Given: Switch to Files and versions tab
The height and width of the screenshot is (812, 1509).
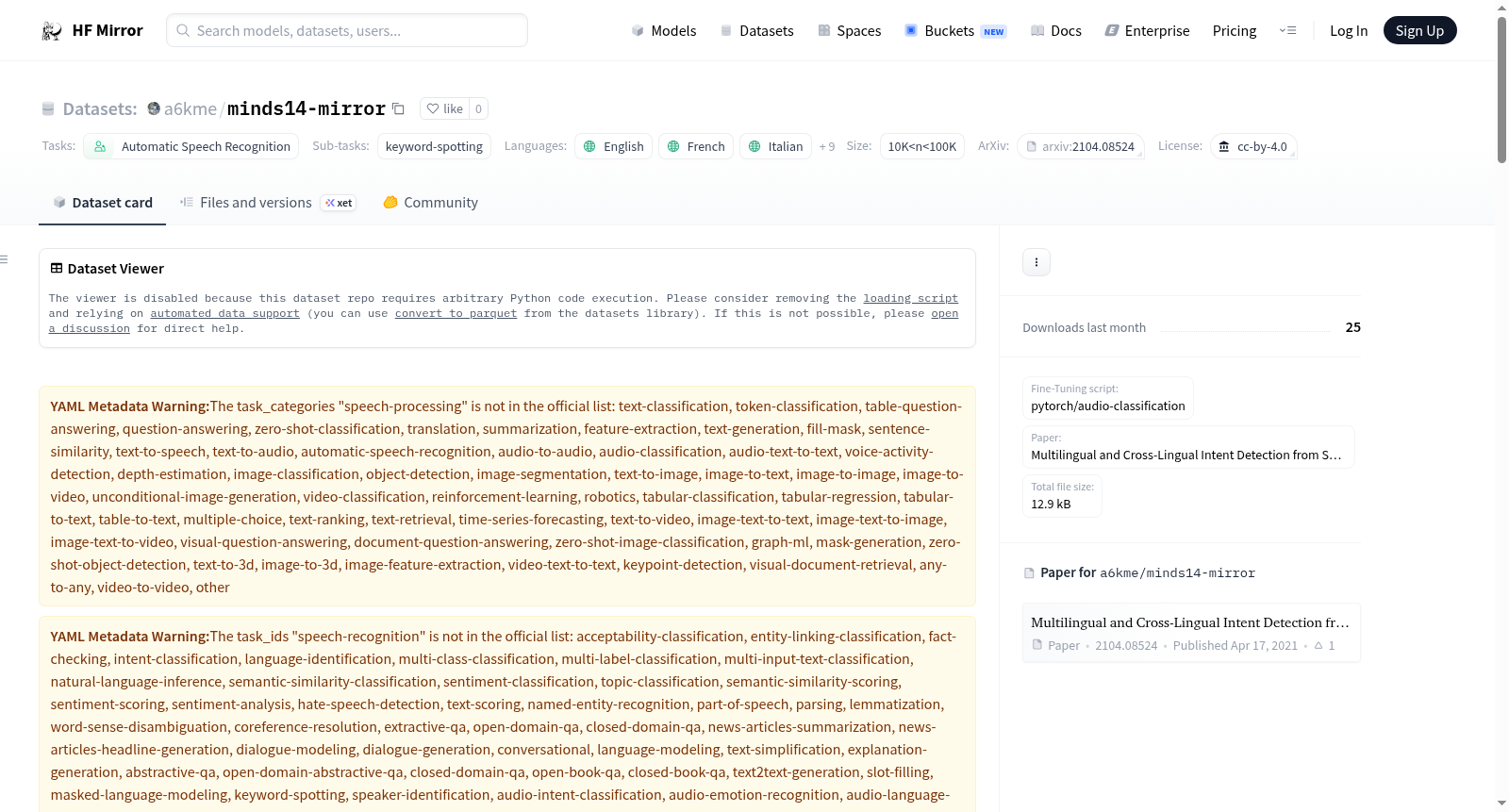Looking at the screenshot, I should 268,202.
